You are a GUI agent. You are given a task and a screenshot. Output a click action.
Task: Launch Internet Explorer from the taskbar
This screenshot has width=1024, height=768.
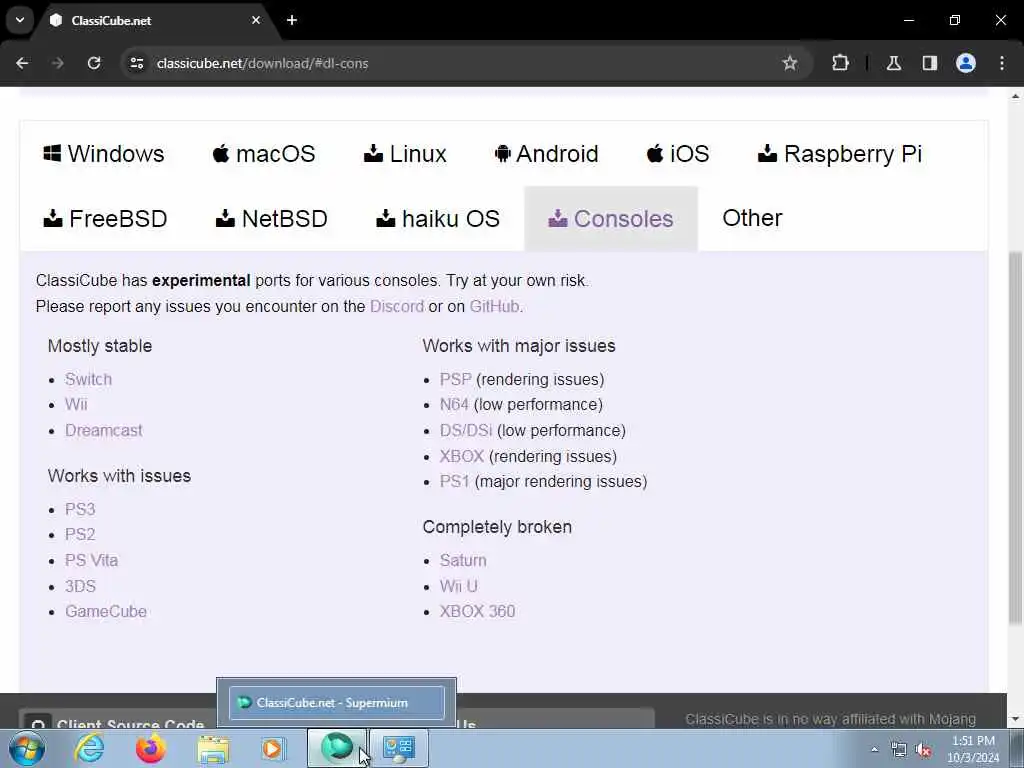[x=89, y=748]
